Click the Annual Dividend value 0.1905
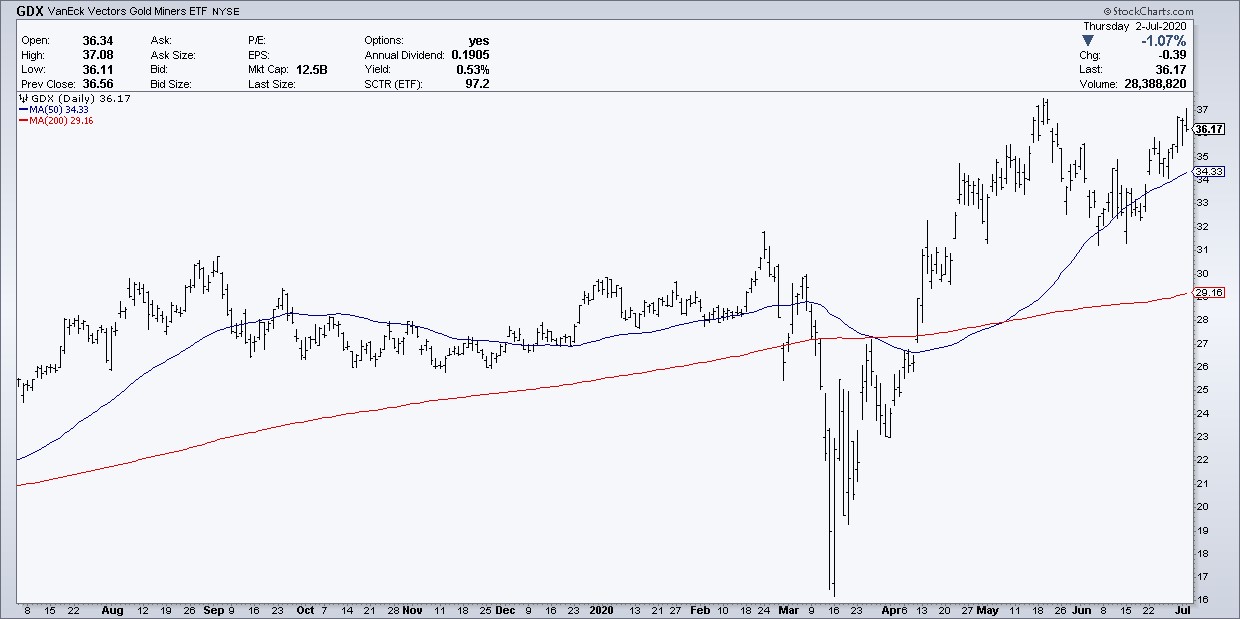This screenshot has height=619, width=1240. coord(469,55)
